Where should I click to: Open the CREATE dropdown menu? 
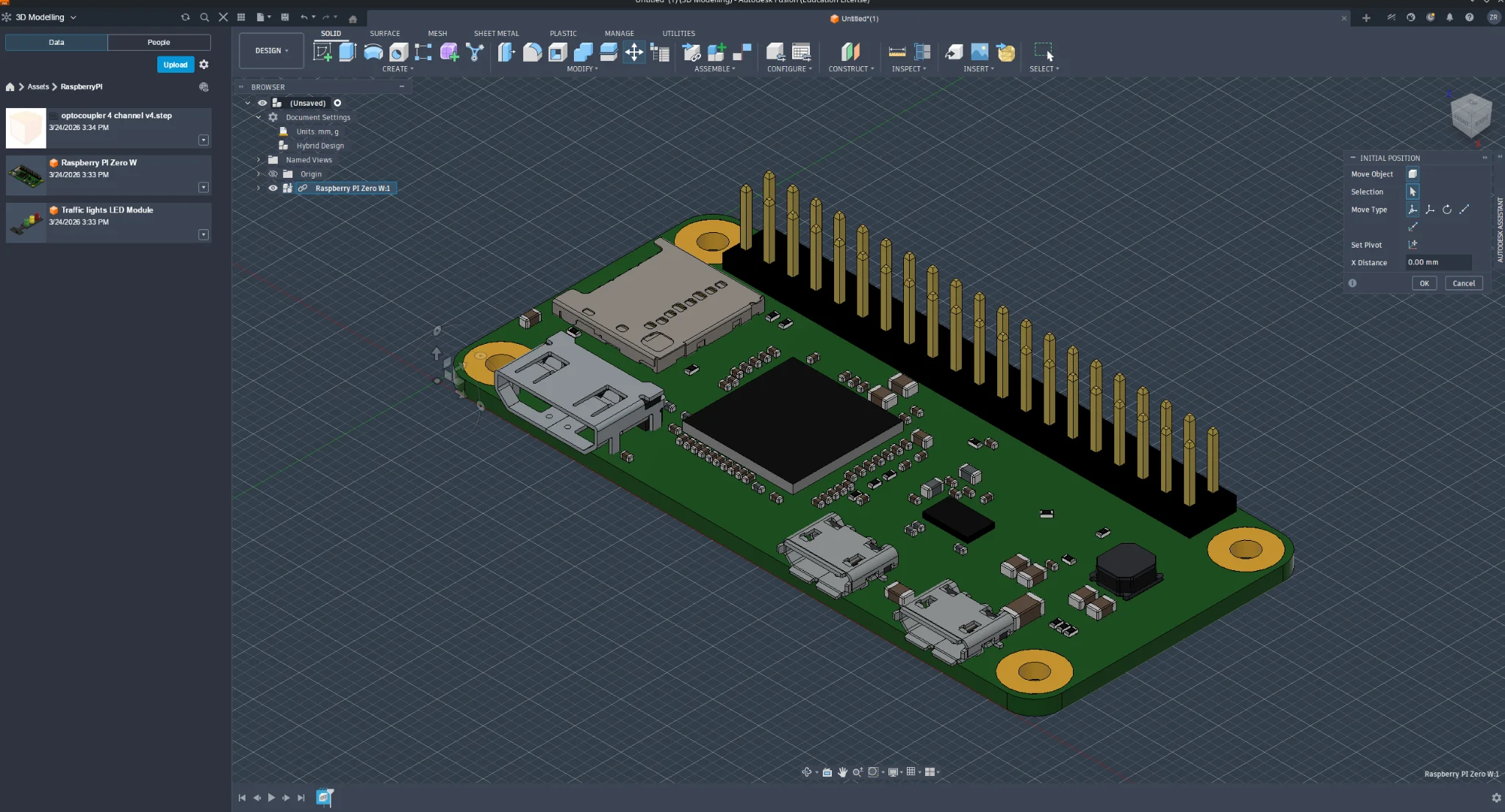pyautogui.click(x=398, y=69)
